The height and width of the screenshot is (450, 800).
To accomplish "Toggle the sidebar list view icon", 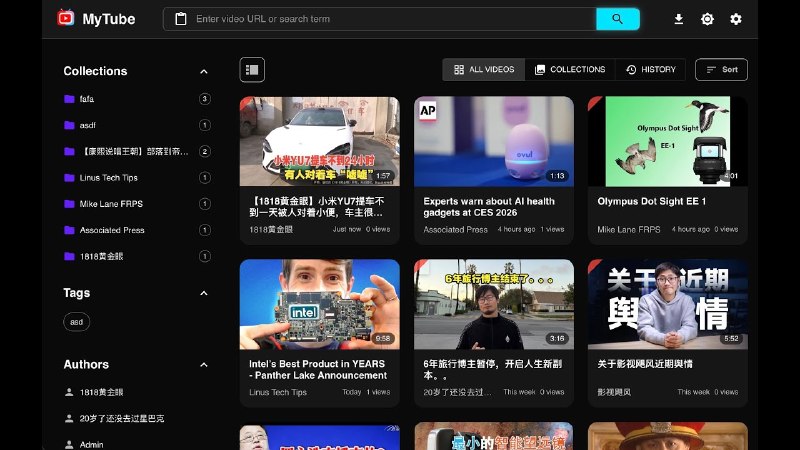I will pyautogui.click(x=252, y=69).
